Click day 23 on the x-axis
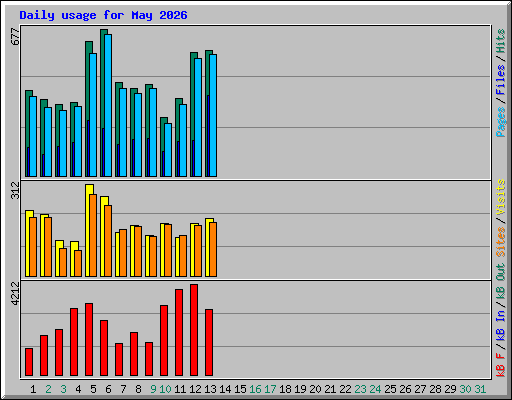Image resolution: width=512 pixels, height=400 pixels. coord(360,389)
